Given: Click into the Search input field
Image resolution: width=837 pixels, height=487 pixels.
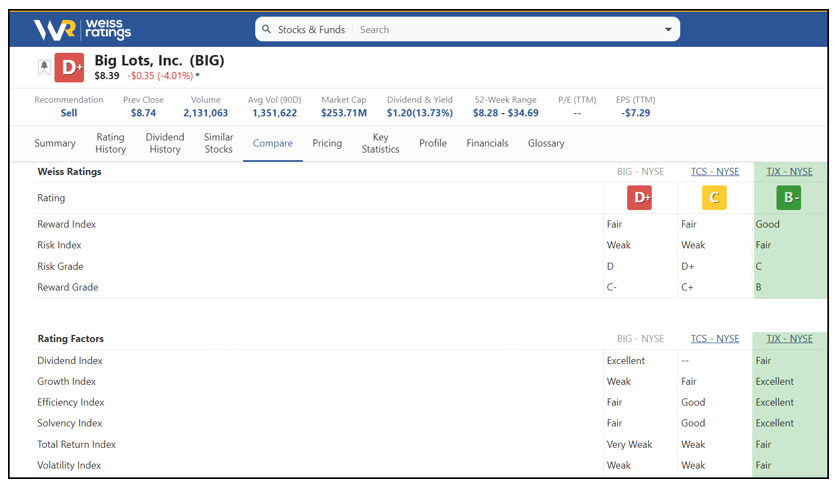Looking at the screenshot, I should [x=507, y=30].
